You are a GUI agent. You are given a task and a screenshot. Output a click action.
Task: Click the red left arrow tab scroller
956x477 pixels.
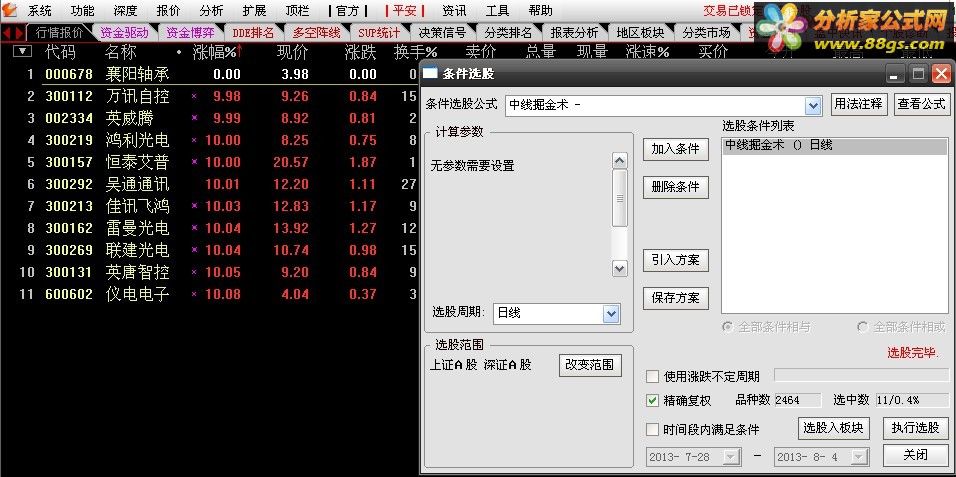[6, 33]
